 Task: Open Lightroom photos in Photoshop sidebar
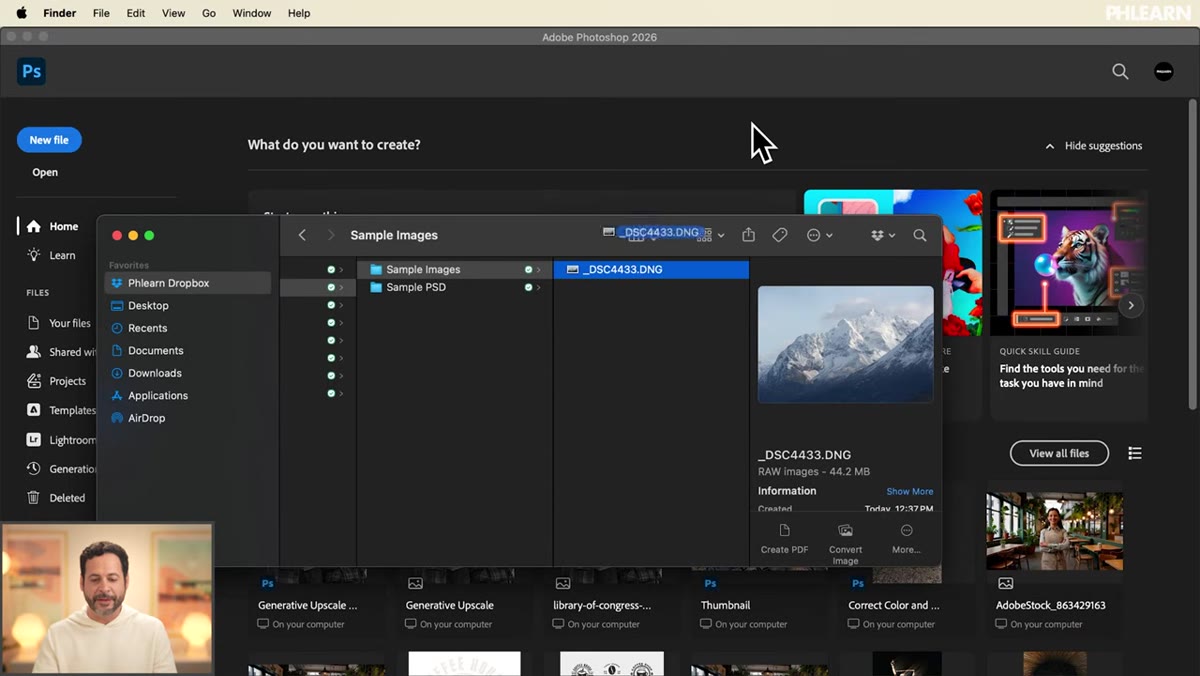coord(60,440)
